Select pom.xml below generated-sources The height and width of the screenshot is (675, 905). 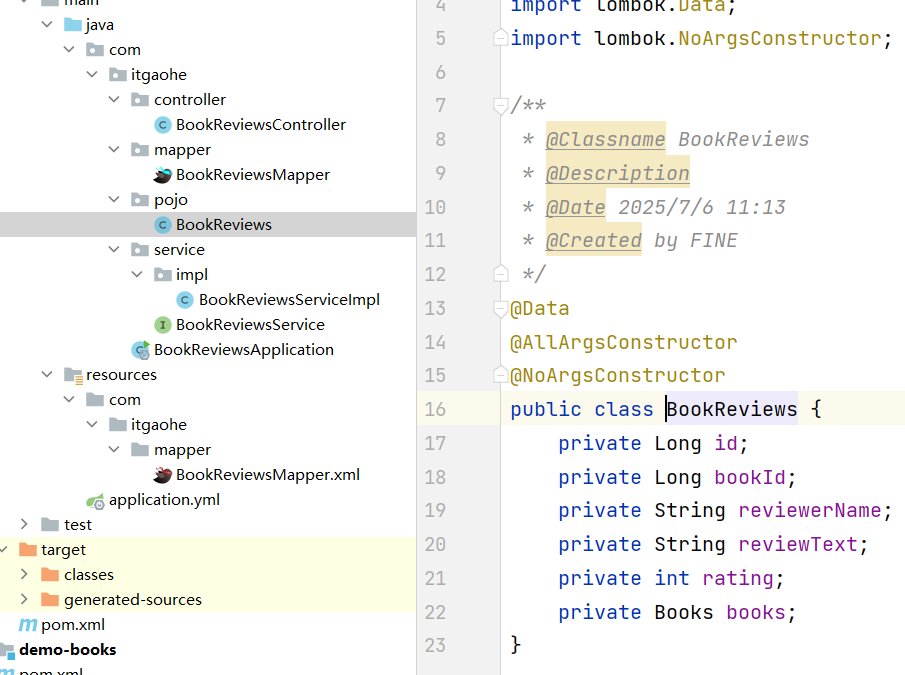[x=73, y=625]
